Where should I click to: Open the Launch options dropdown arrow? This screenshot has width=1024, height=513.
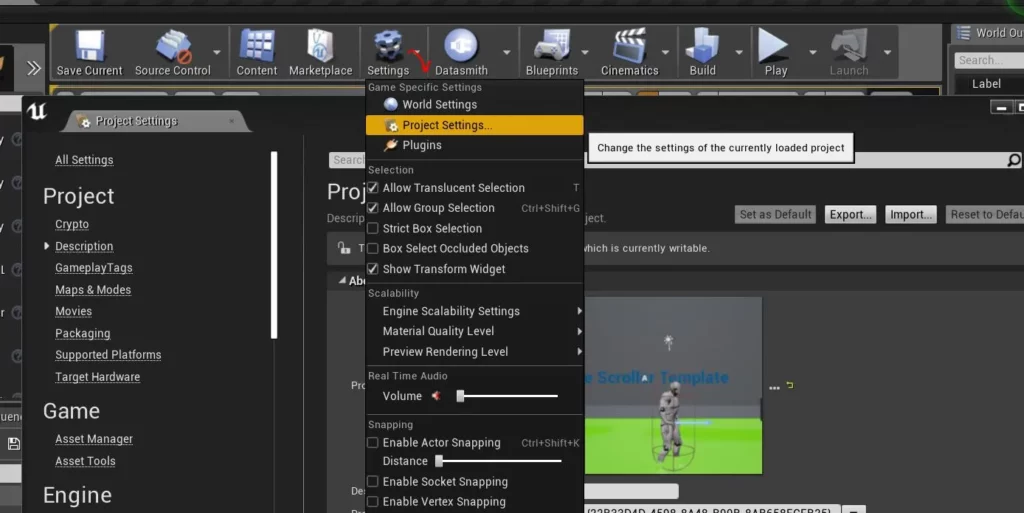[888, 52]
